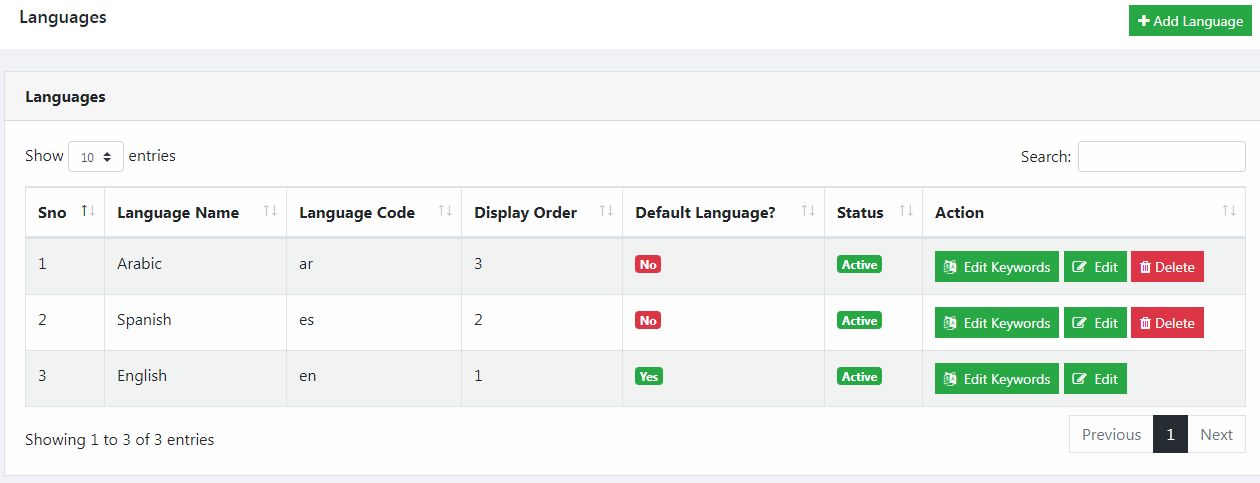Viewport: 1260px width, 483px height.
Task: Edit the Spanish language row
Action: click(1095, 323)
